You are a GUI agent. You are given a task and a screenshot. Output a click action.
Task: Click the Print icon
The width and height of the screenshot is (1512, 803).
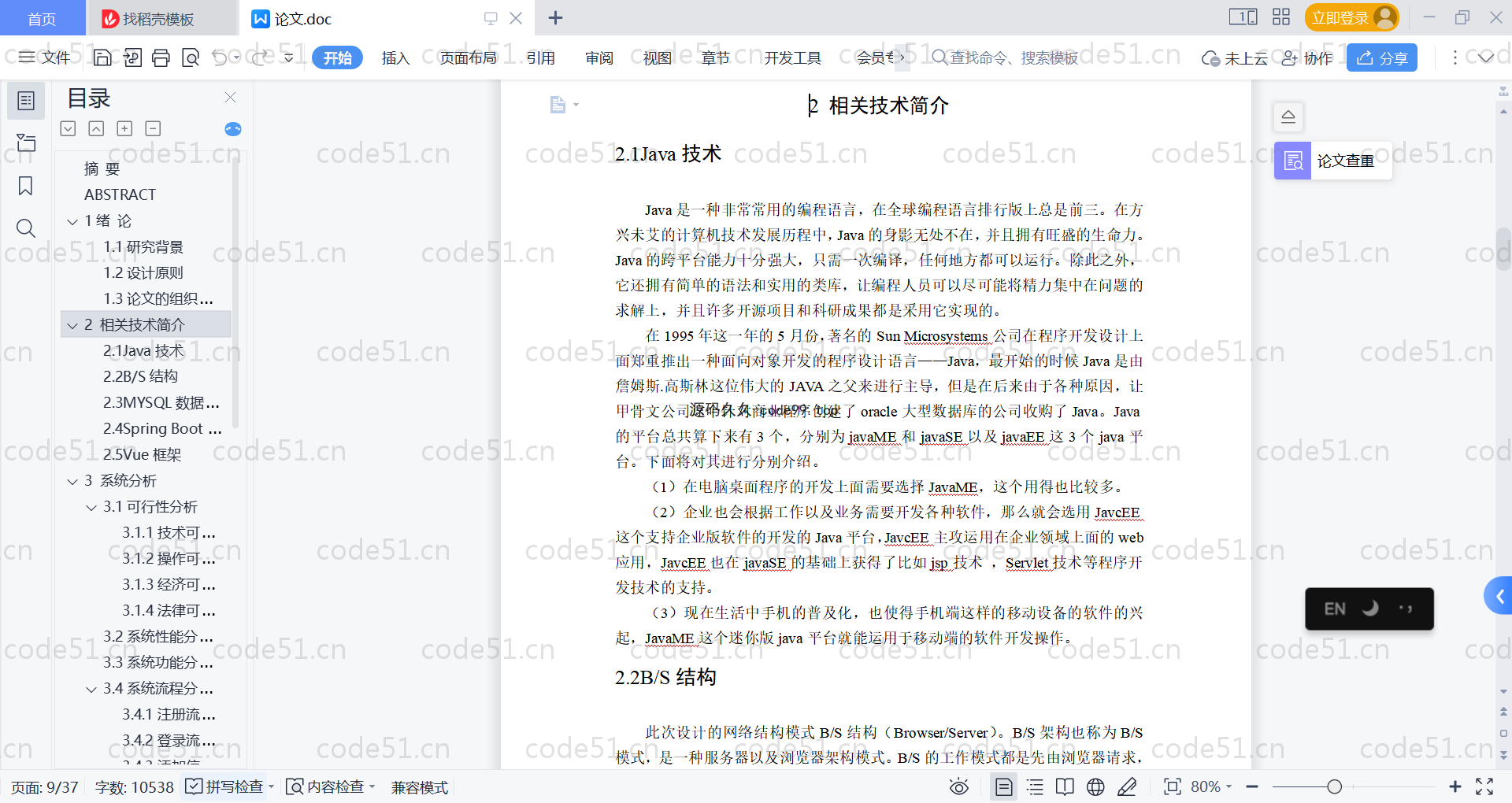(161, 57)
